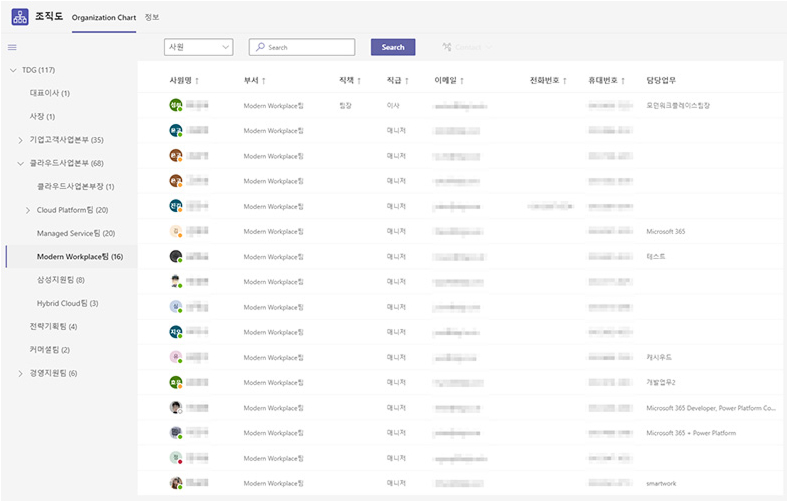Image resolution: width=788 pixels, height=502 pixels.
Task: Click the 이사 cell in 직급 column
Action: (393, 106)
